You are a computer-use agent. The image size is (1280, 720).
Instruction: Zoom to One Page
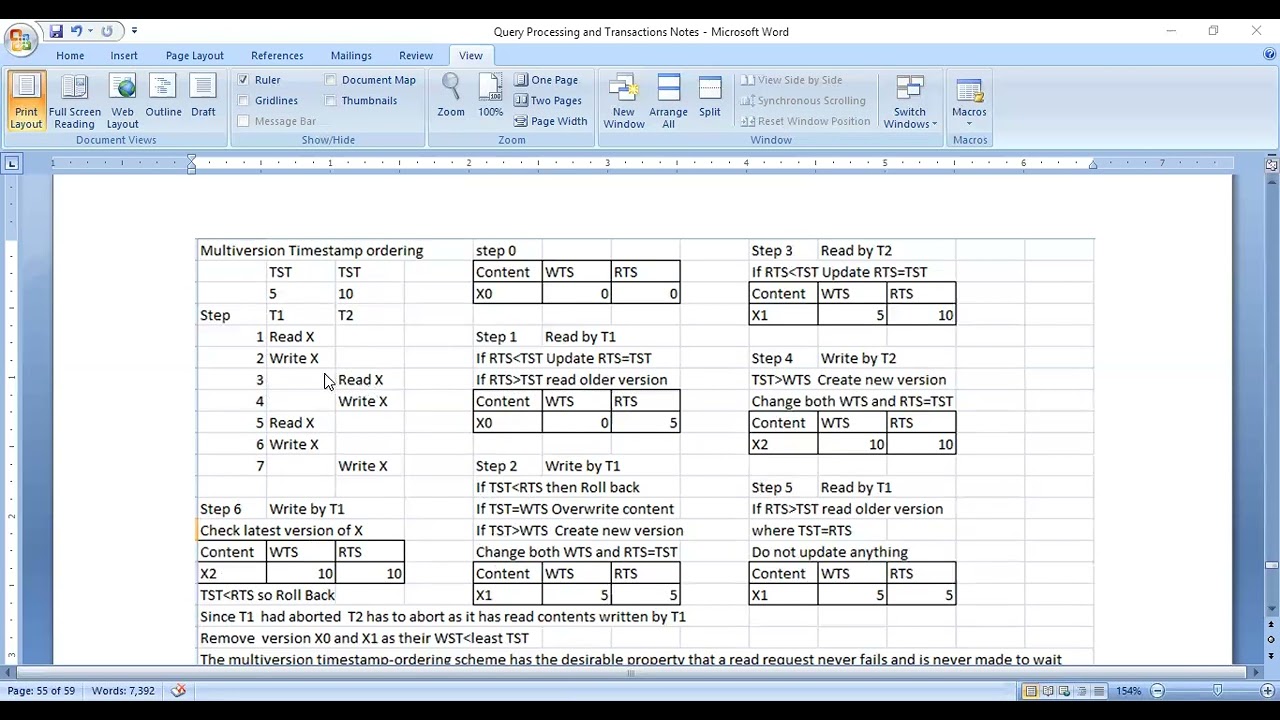tap(546, 80)
